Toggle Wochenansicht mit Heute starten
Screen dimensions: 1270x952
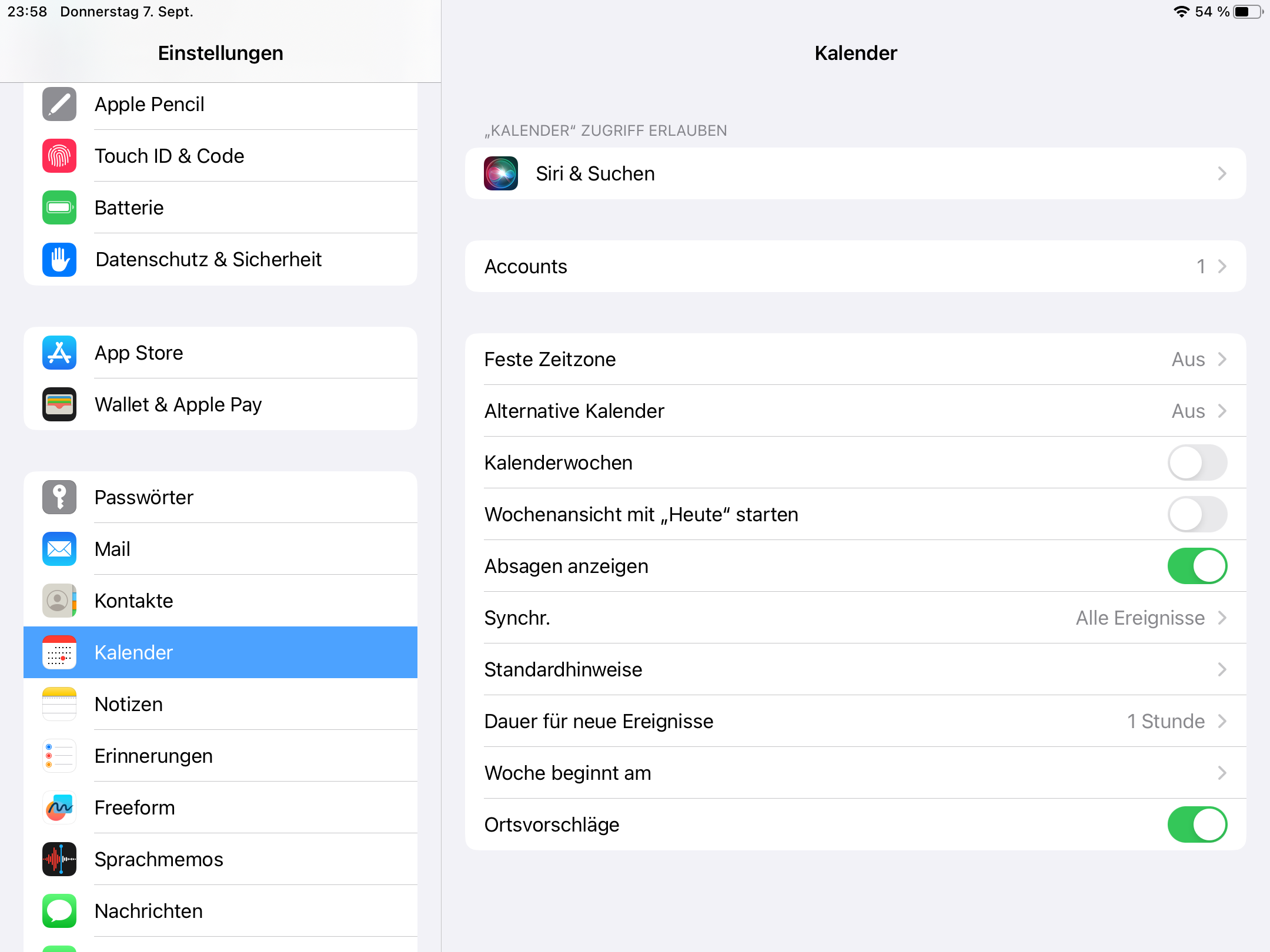(x=1197, y=514)
